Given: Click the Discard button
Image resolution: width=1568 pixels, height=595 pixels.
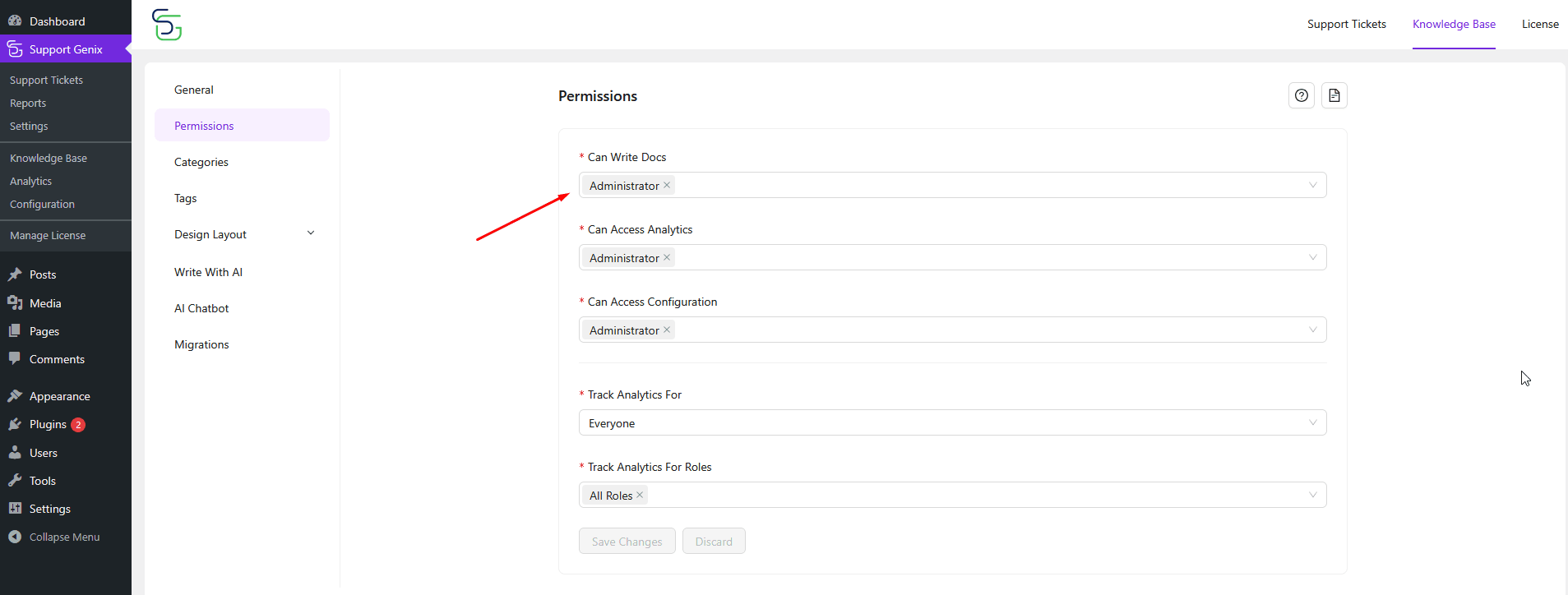Looking at the screenshot, I should (714, 541).
